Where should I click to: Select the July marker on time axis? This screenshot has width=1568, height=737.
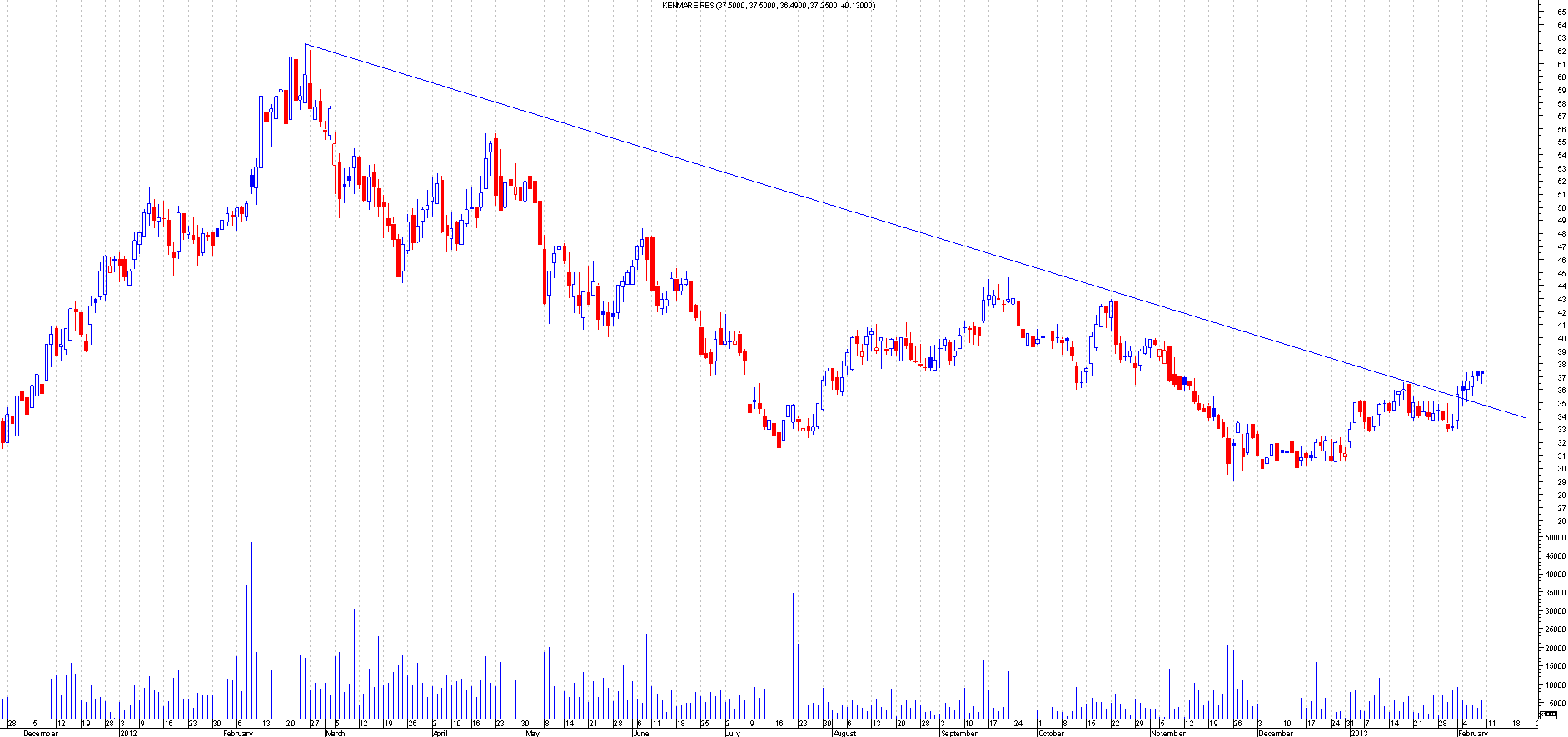point(732,733)
